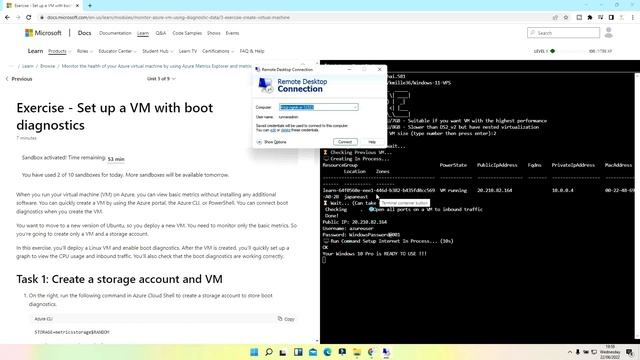The image size is (640, 360).
Task: Open the Computer combo box dropdown arrow
Action: click(355, 107)
